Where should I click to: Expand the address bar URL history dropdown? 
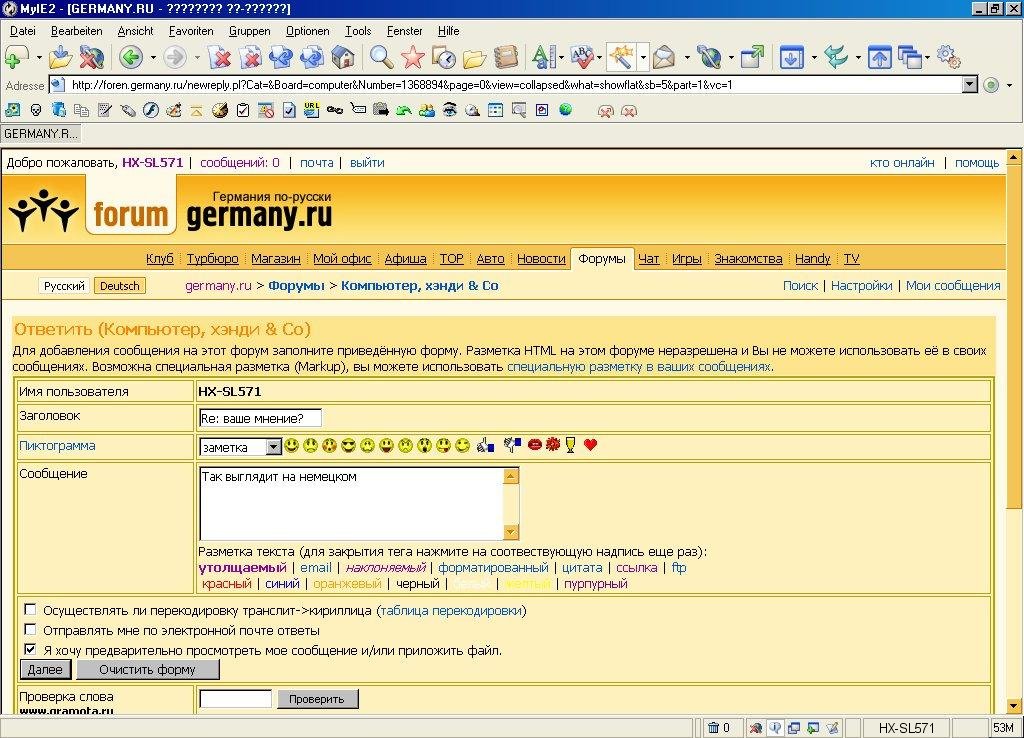pyautogui.click(x=970, y=85)
